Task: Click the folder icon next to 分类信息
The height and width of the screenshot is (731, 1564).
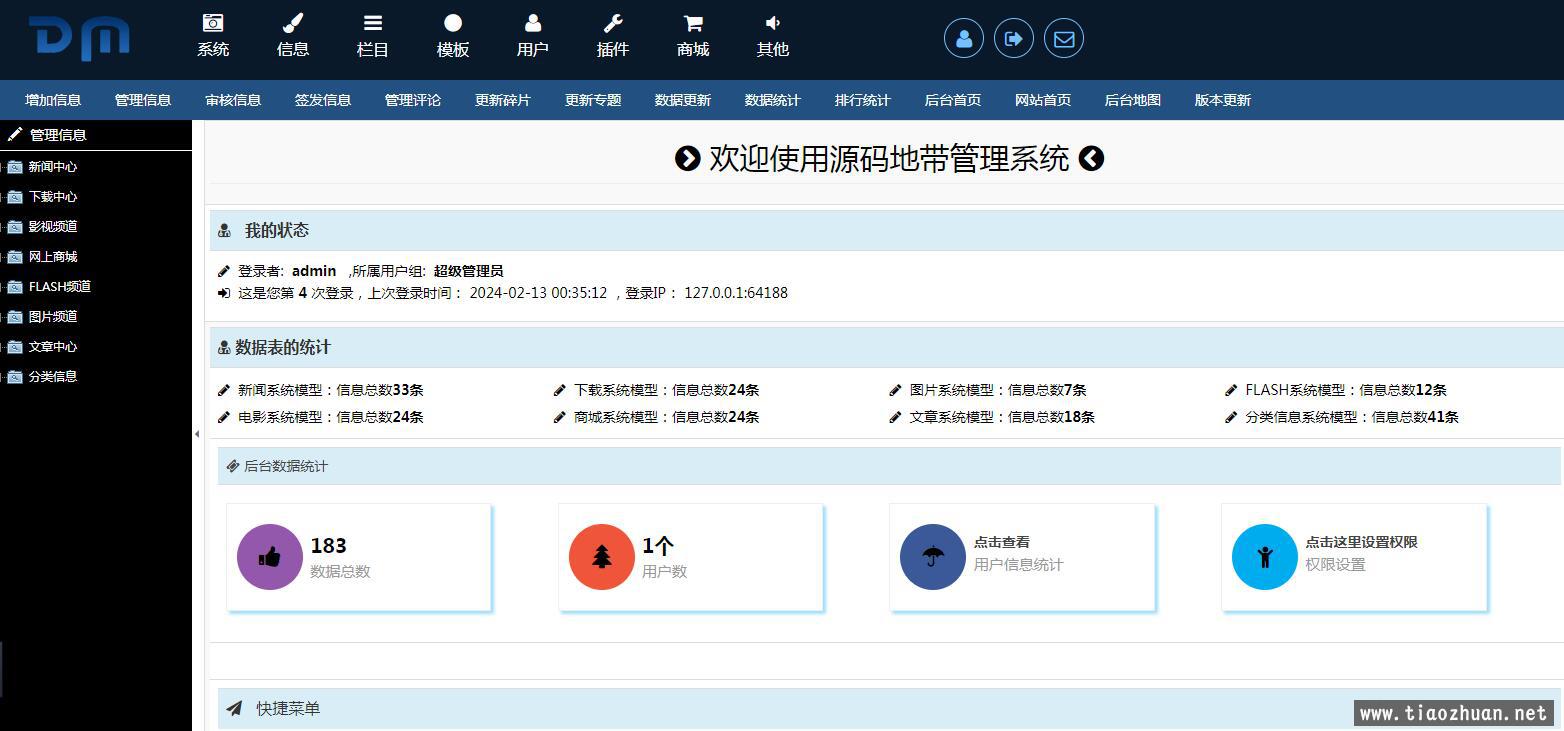Action: 15,377
